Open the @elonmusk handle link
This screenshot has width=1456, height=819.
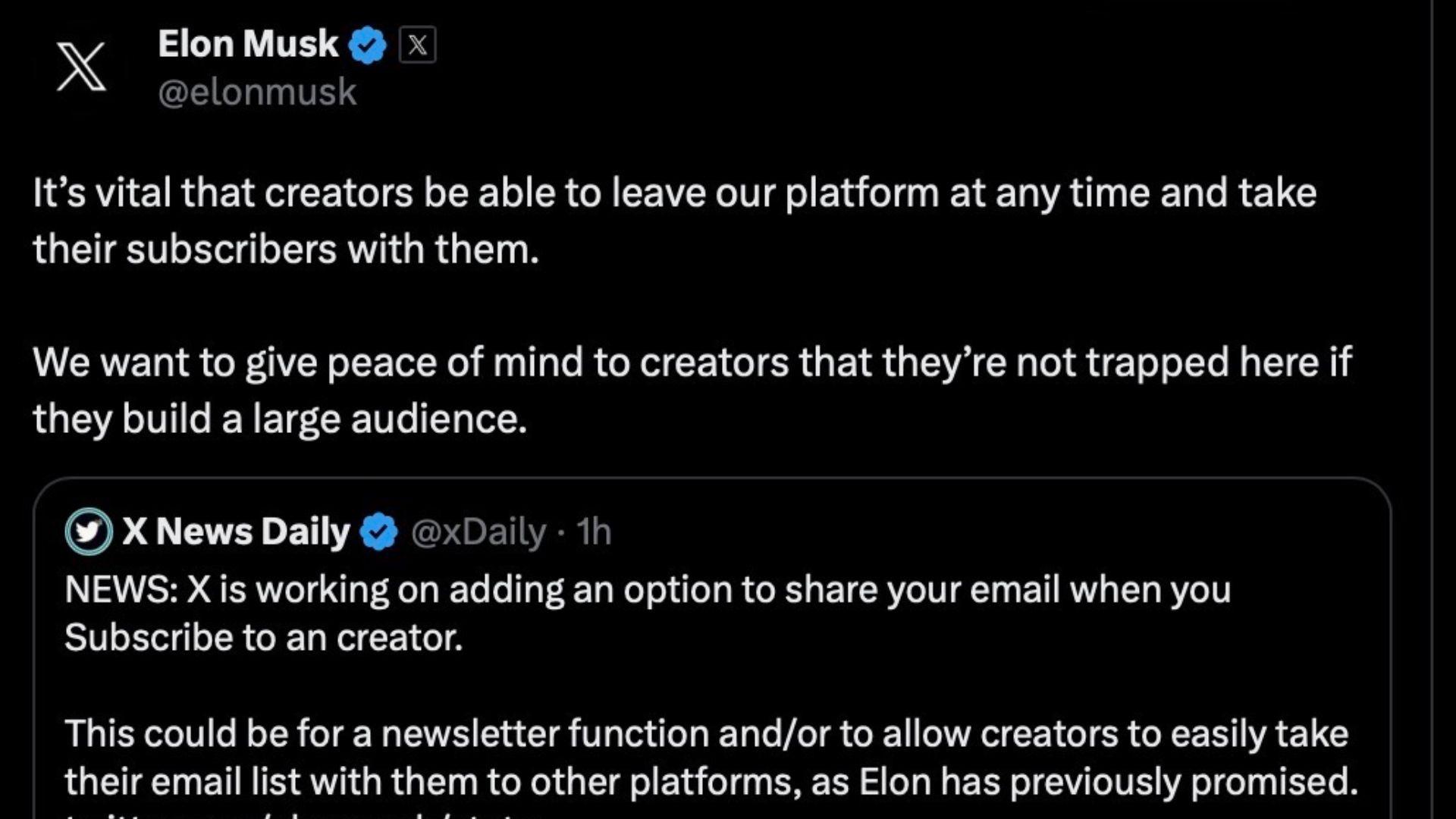pos(257,93)
